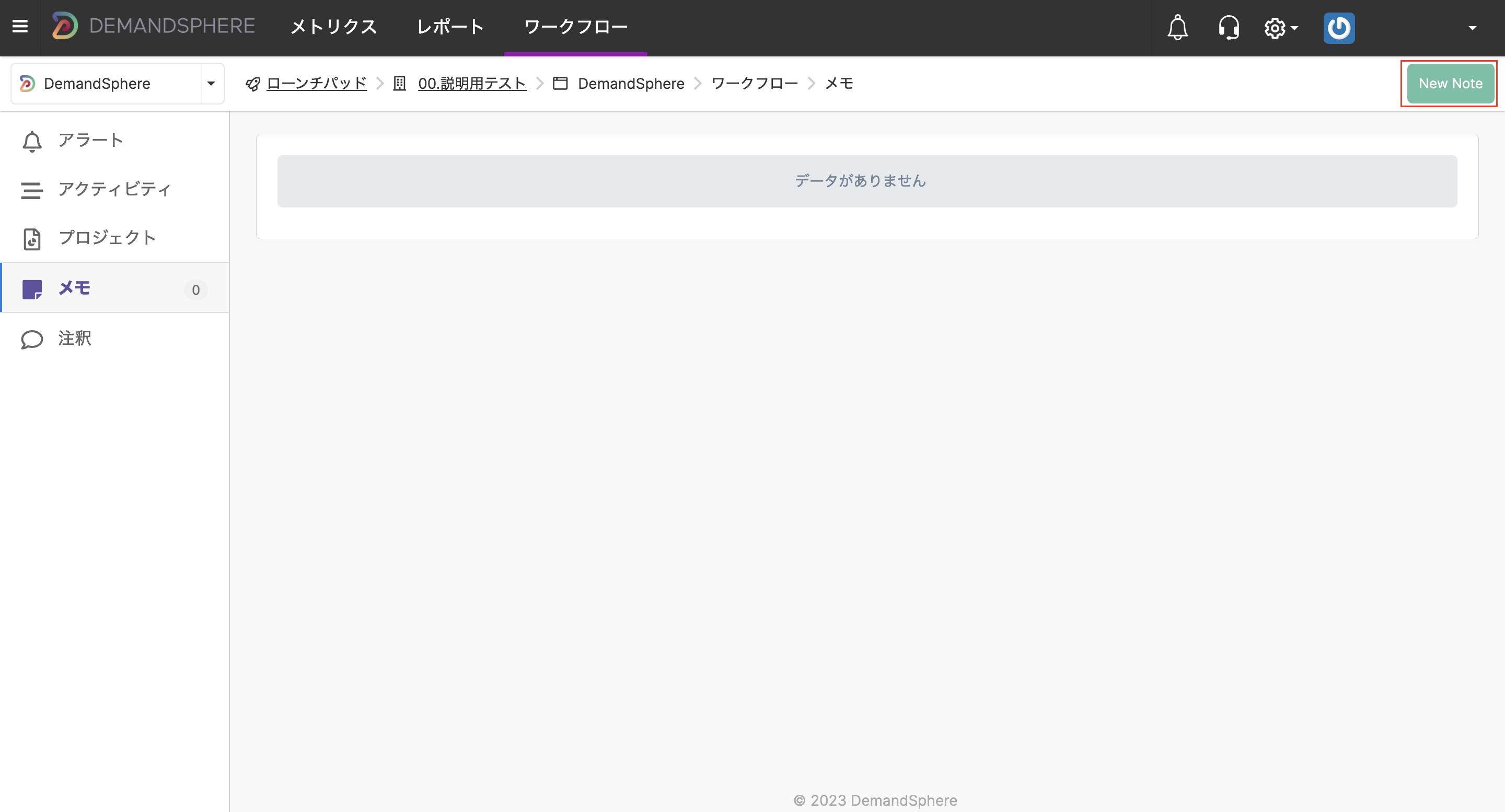Click the DemandSphere breadcrumb item
The image size is (1505, 812).
pyautogui.click(x=631, y=84)
